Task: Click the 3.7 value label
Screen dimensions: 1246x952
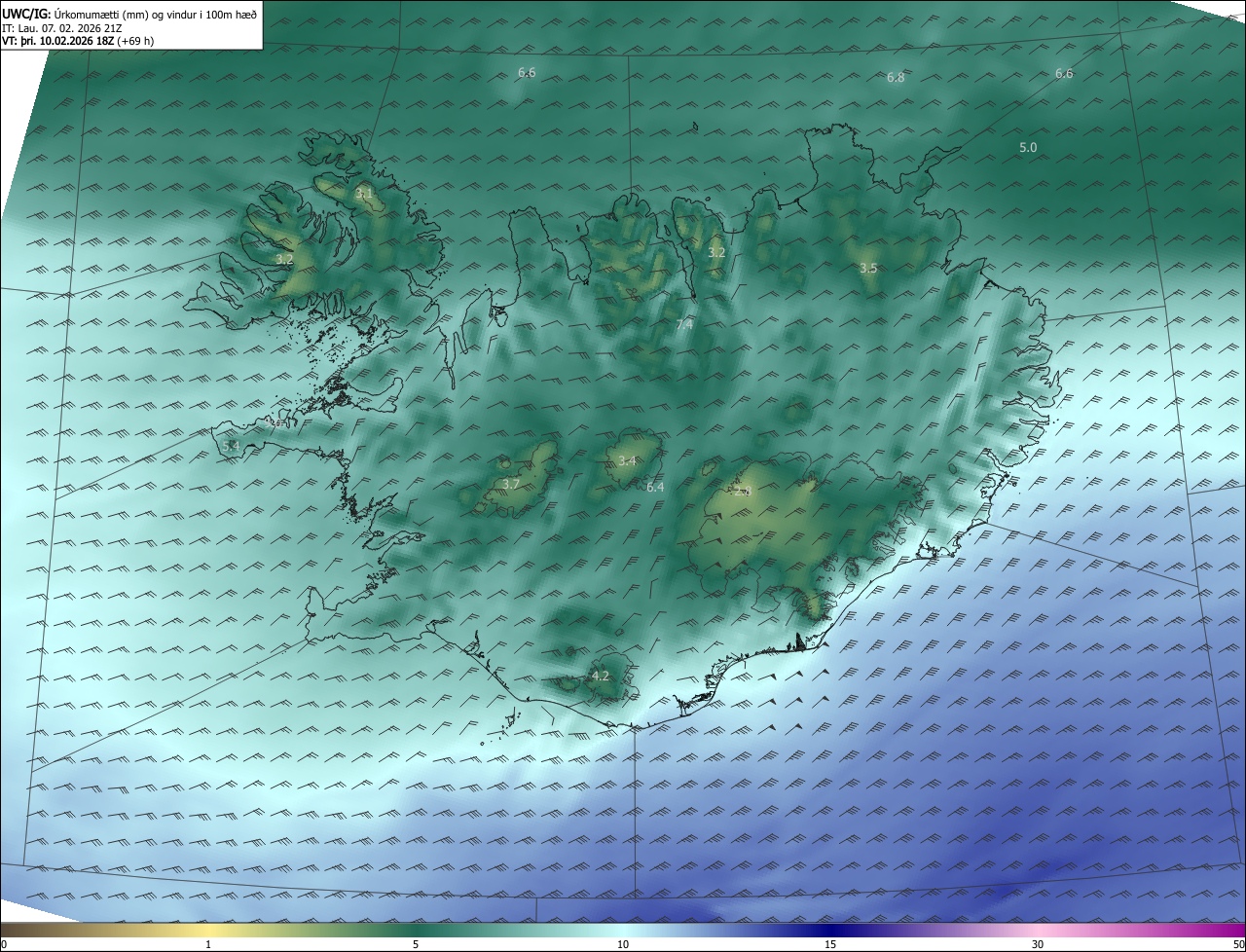Action: [511, 484]
